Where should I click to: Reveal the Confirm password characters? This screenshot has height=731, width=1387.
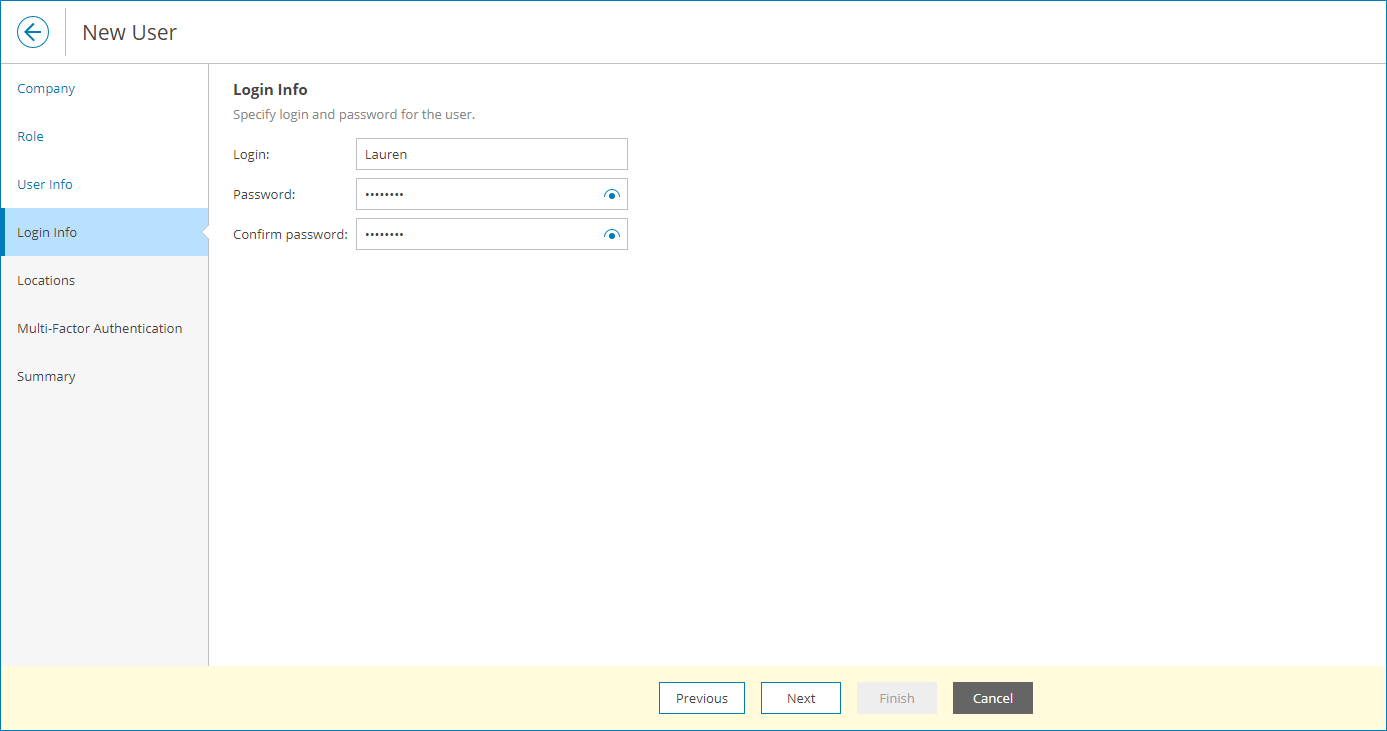(x=612, y=235)
